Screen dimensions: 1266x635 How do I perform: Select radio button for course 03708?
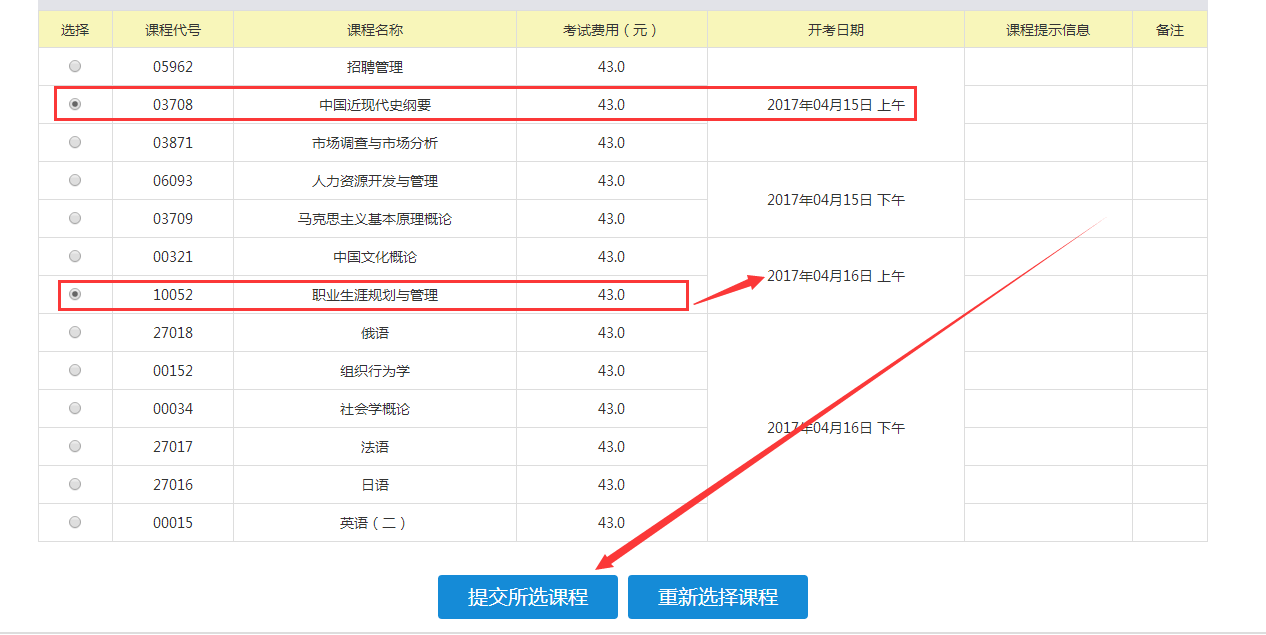[75, 104]
